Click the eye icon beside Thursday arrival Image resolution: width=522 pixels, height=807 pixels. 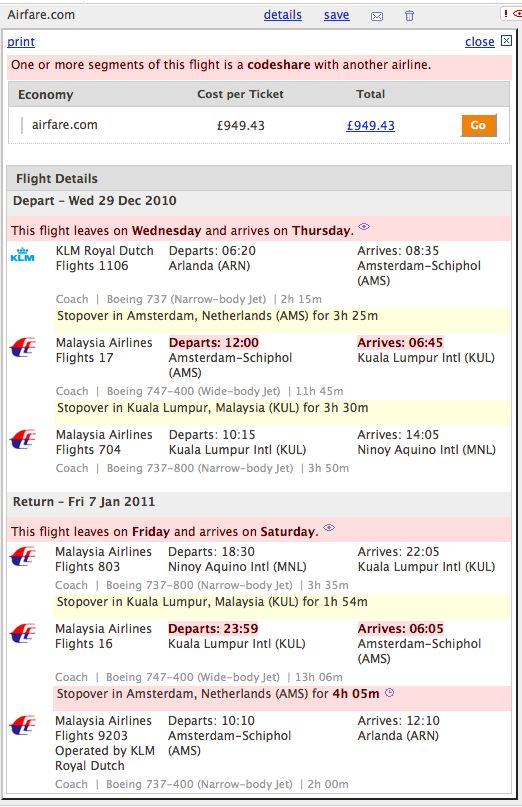[x=364, y=226]
